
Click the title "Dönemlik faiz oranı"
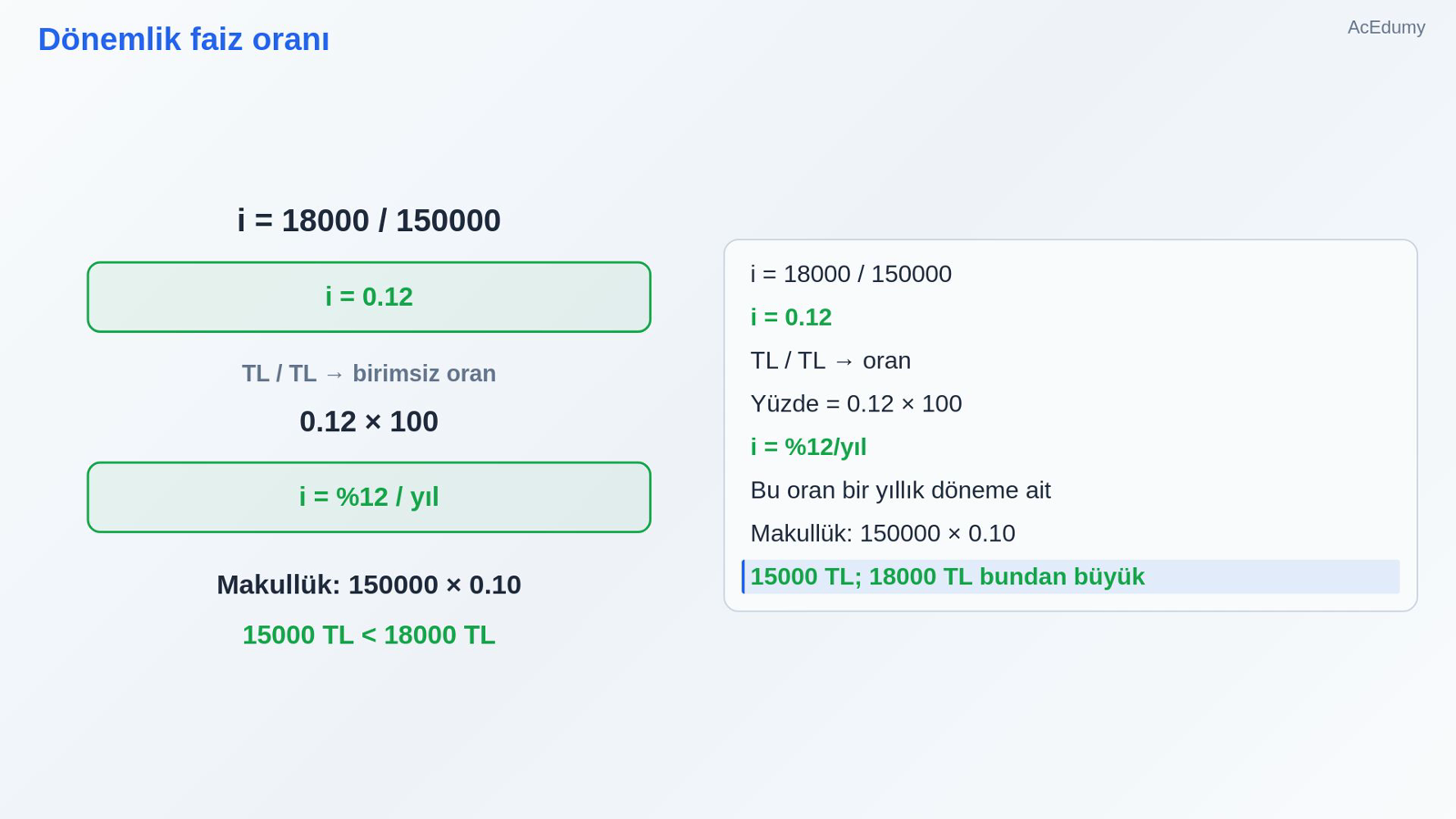tap(183, 40)
